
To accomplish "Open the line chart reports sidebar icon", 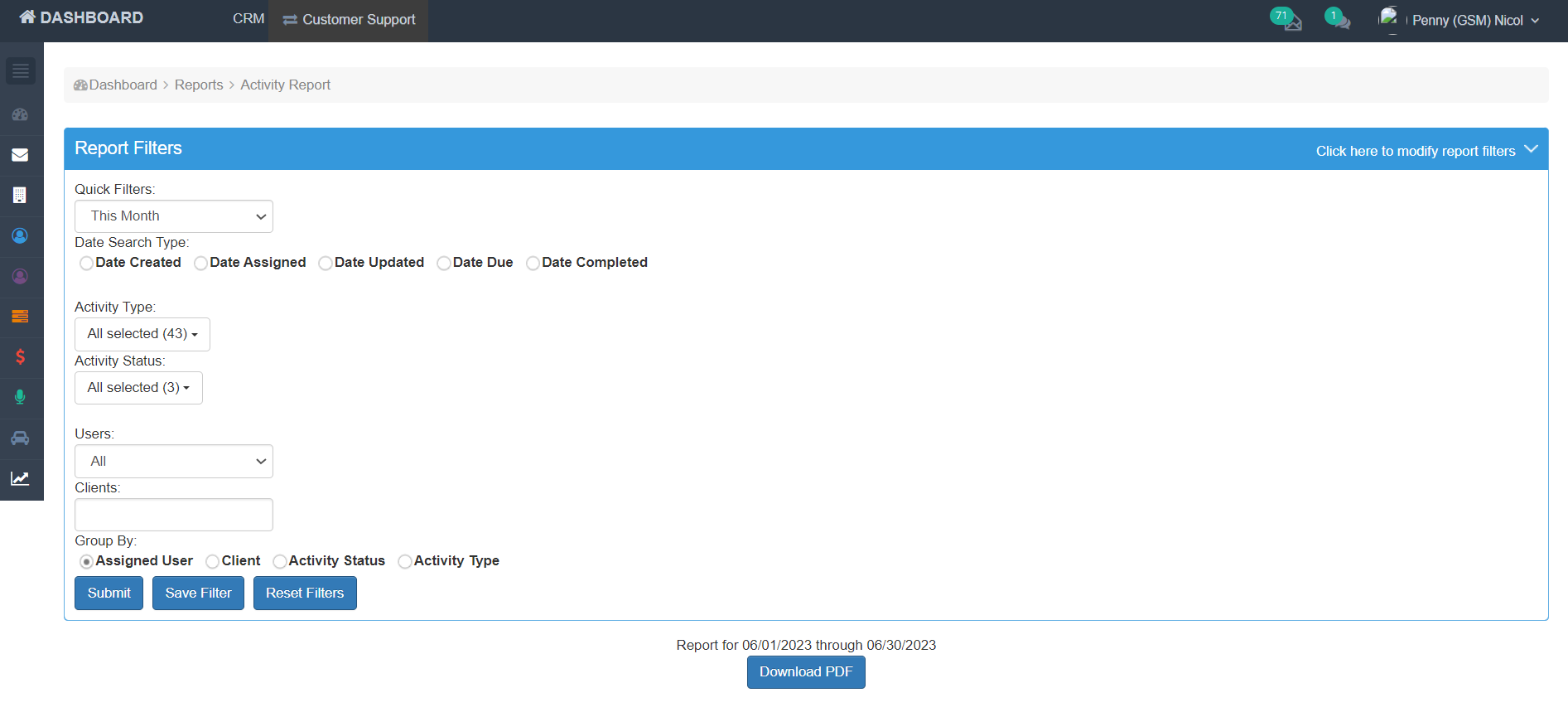I will point(21,478).
